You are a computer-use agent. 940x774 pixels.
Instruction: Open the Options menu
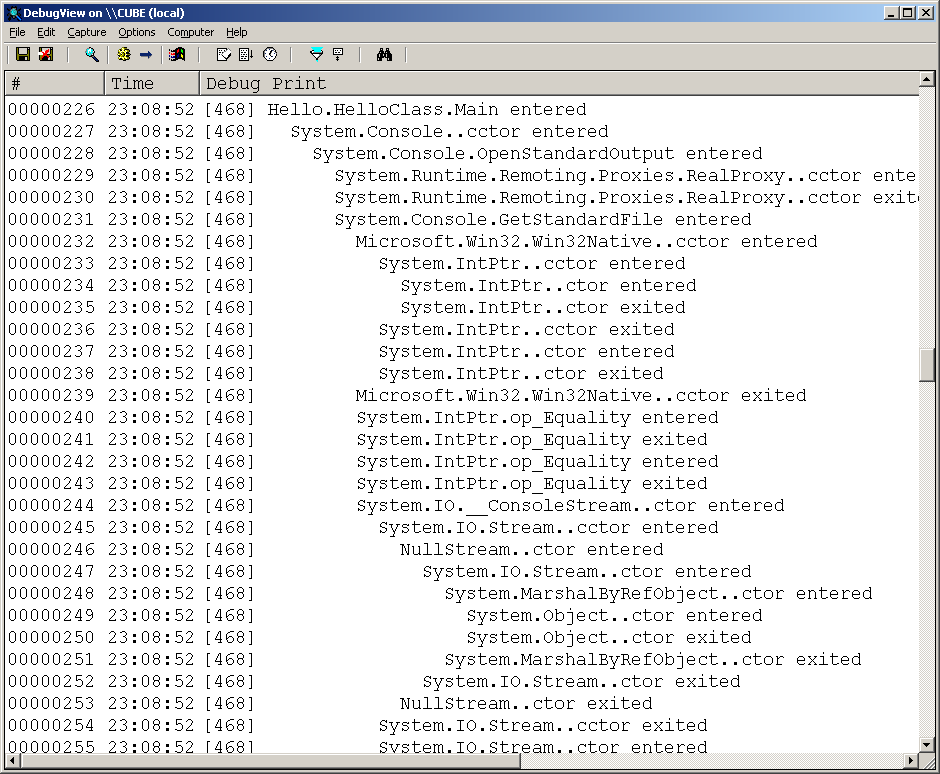tap(137, 32)
